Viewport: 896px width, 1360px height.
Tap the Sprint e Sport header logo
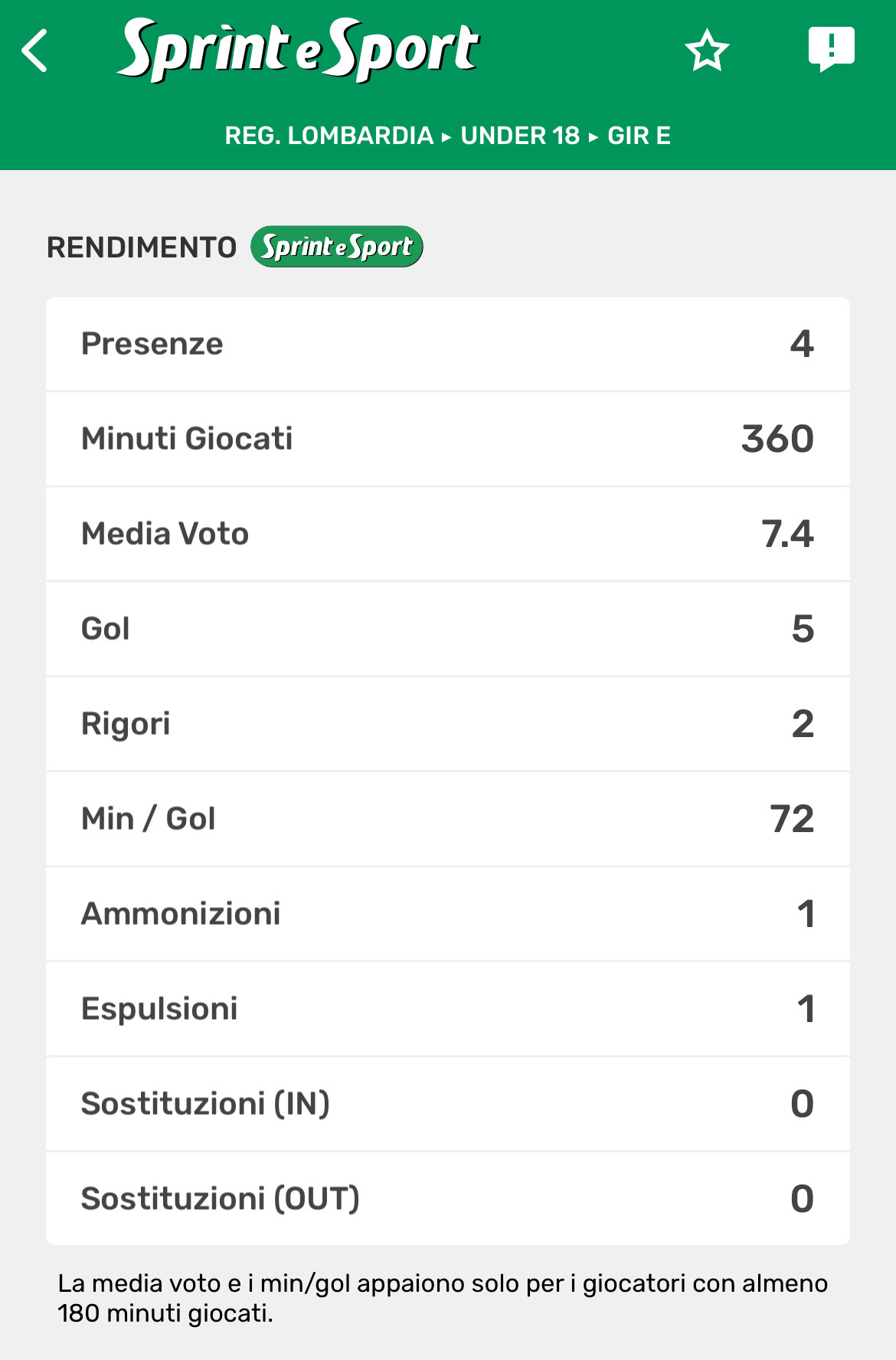299,50
